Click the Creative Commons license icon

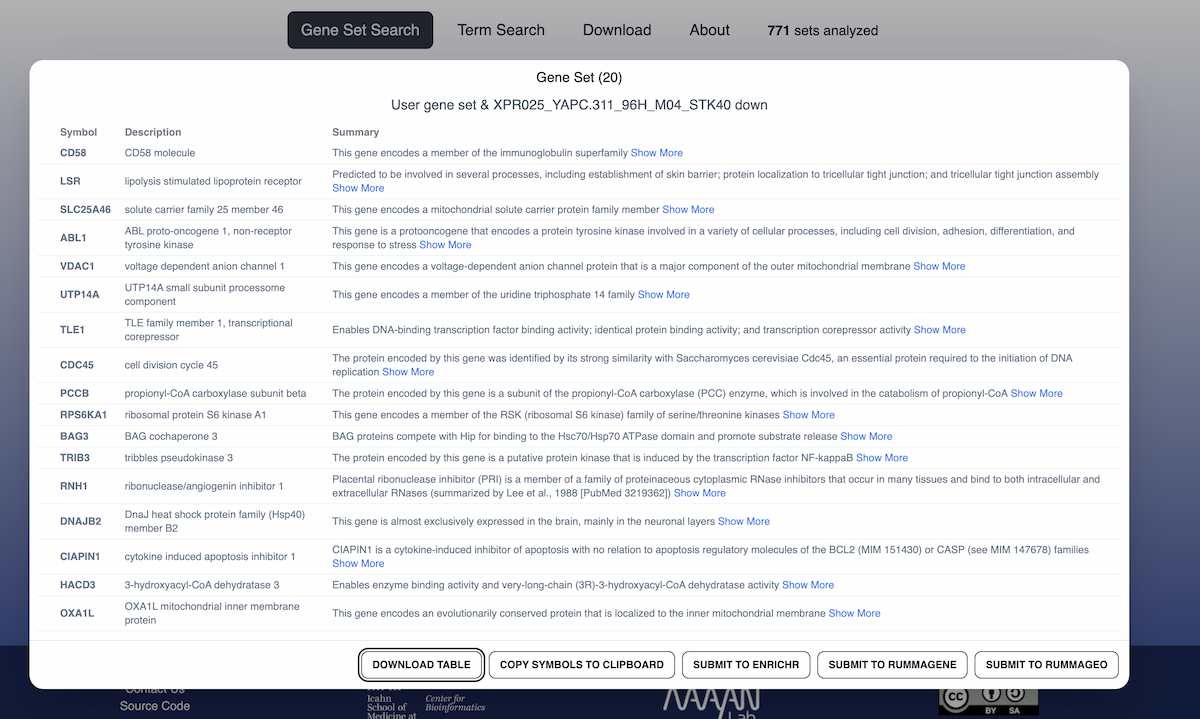pyautogui.click(x=988, y=699)
